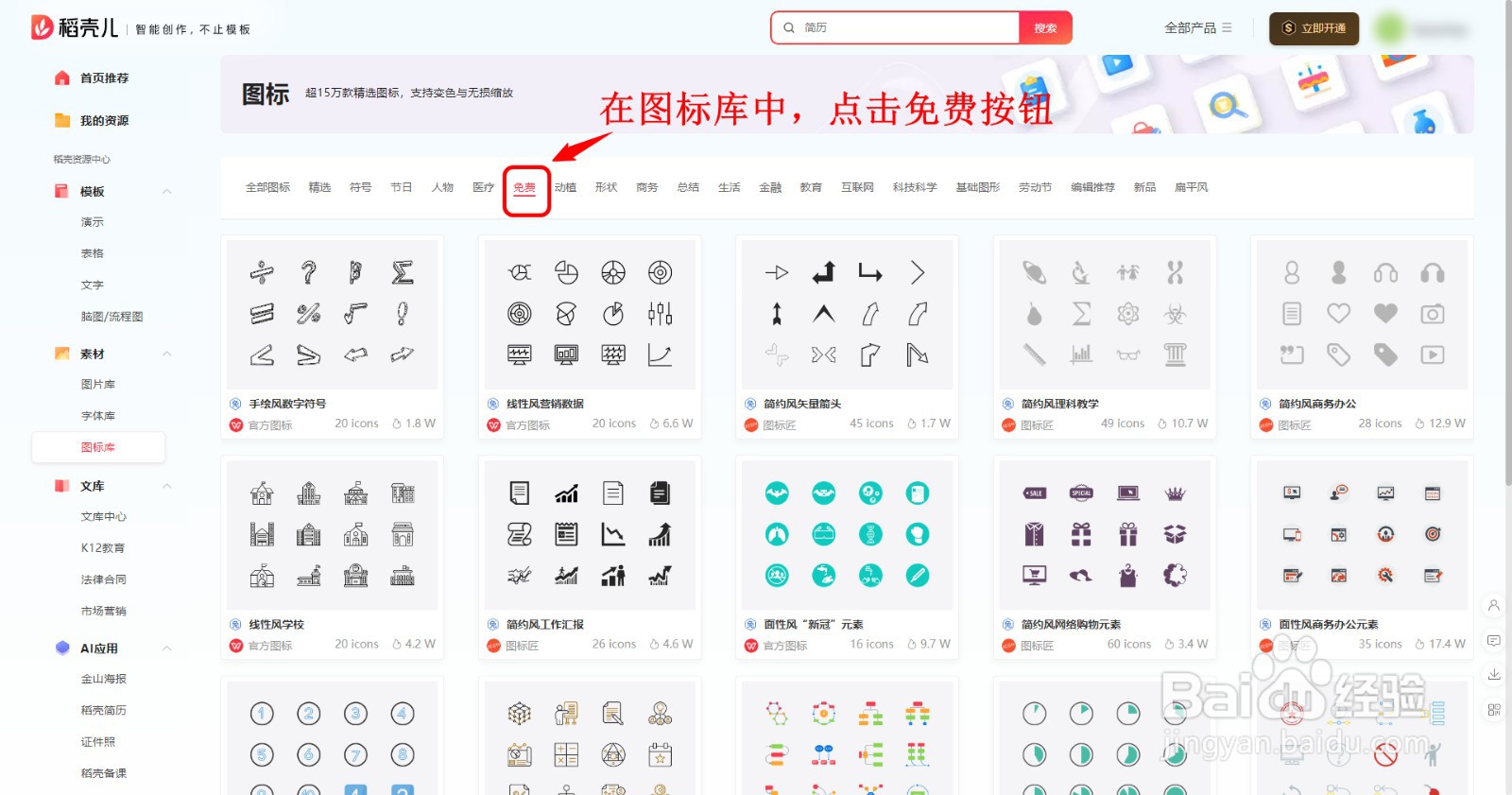
Task: Open 字体库 in sidebar
Action: (98, 416)
